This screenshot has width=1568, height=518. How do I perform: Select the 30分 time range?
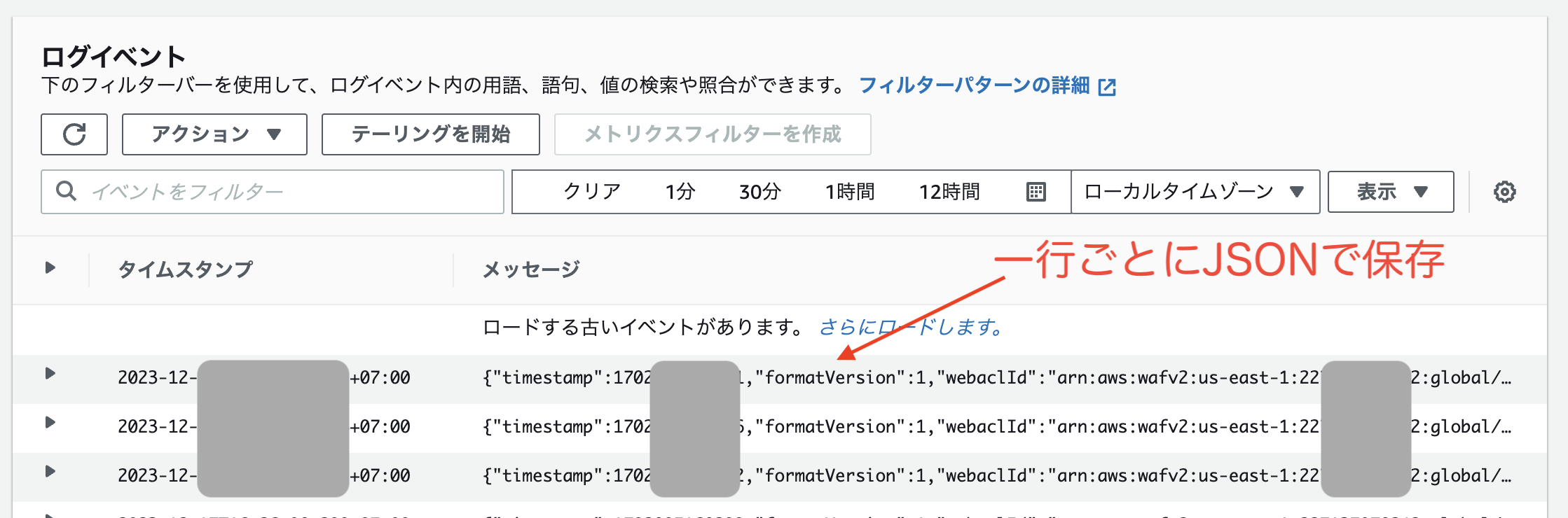point(759,191)
